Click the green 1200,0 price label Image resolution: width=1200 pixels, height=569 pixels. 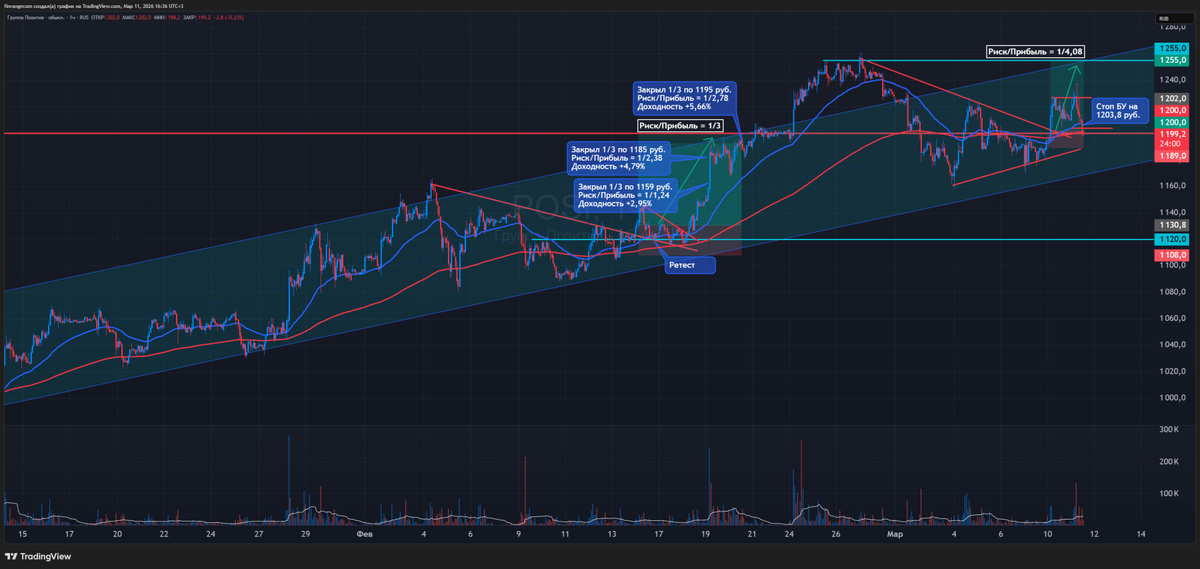coord(1171,121)
